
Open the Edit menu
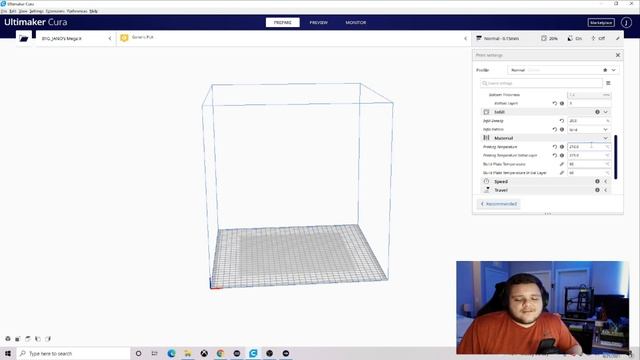point(13,11)
